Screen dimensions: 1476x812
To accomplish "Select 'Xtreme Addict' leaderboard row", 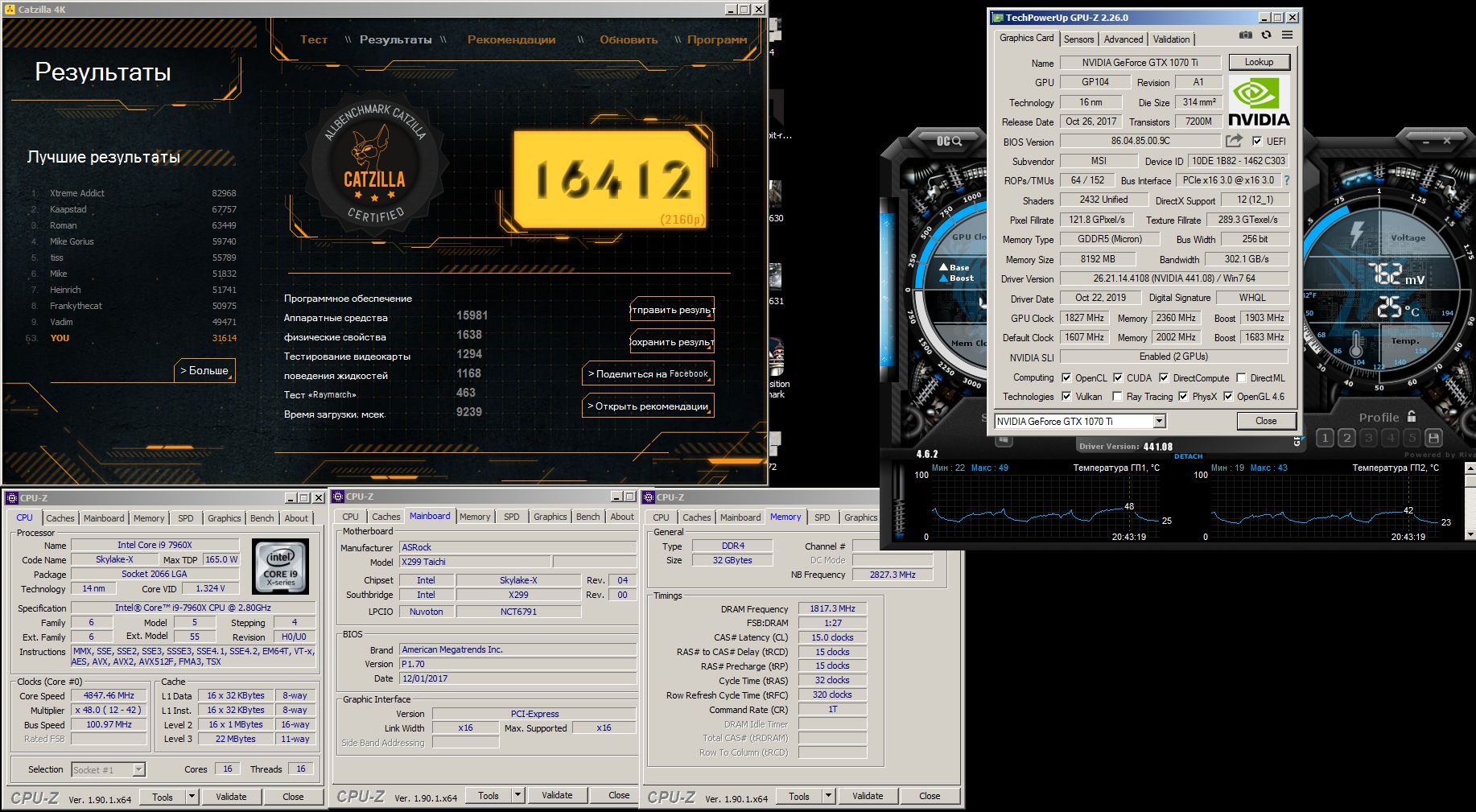I will (x=134, y=193).
